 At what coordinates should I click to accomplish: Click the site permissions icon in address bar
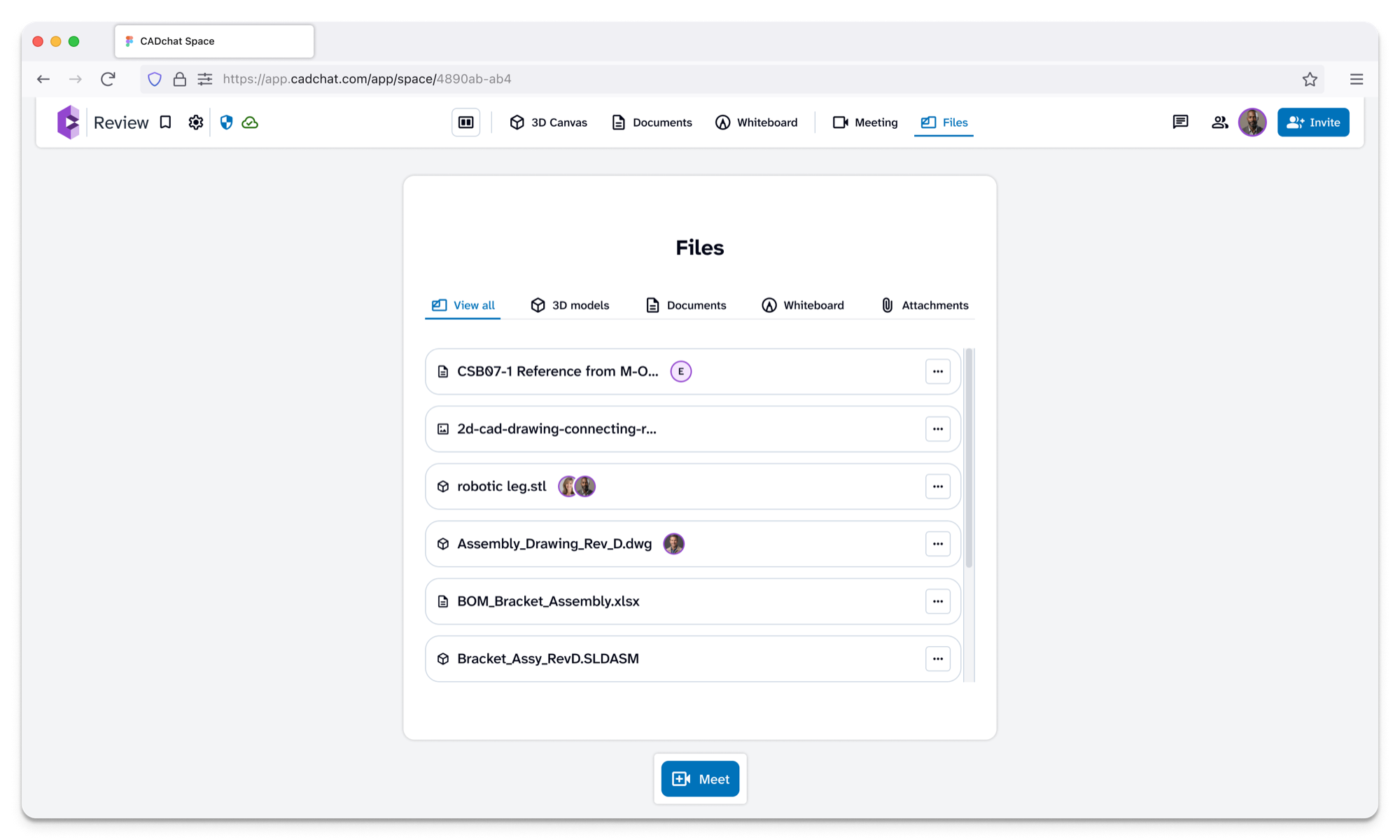204,79
